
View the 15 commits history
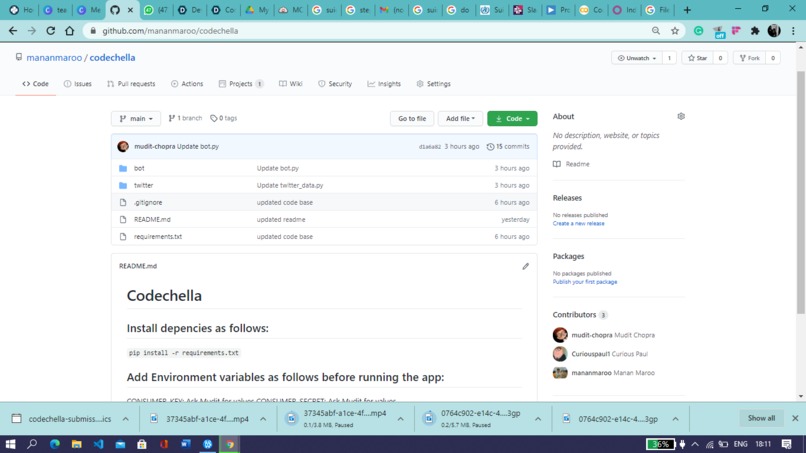tap(508, 147)
